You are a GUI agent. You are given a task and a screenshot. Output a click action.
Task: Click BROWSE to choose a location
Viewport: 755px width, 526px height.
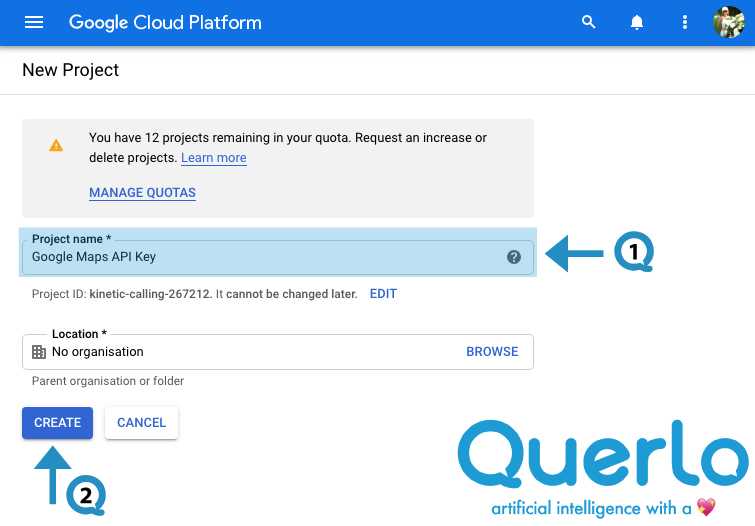[492, 352]
